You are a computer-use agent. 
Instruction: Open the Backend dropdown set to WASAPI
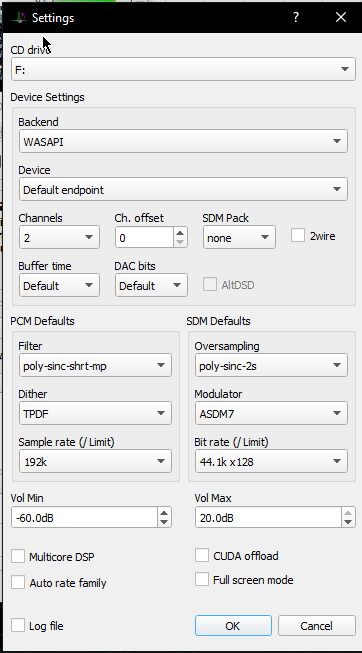coord(183,141)
